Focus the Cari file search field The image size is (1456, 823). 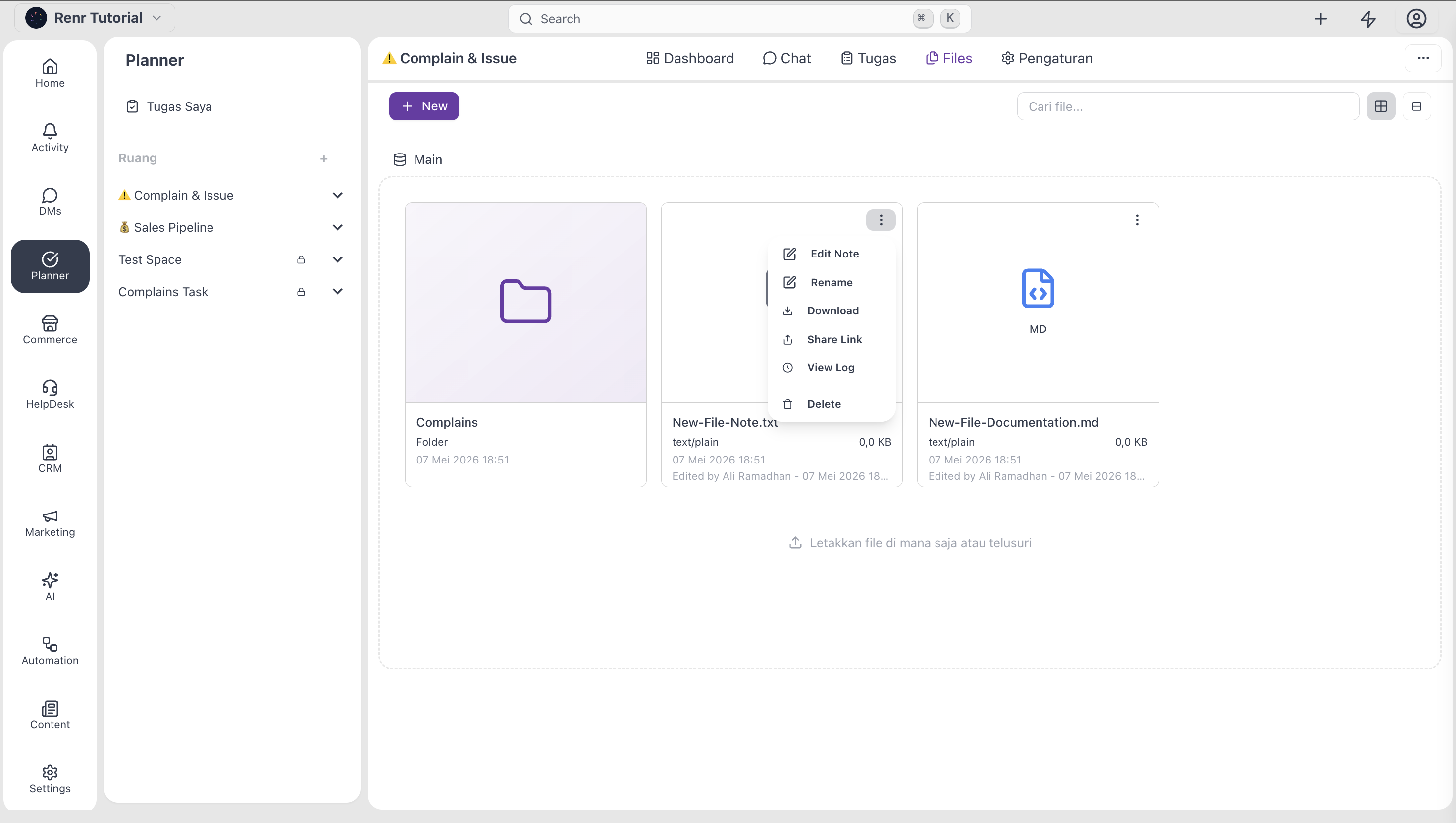[x=1188, y=106]
